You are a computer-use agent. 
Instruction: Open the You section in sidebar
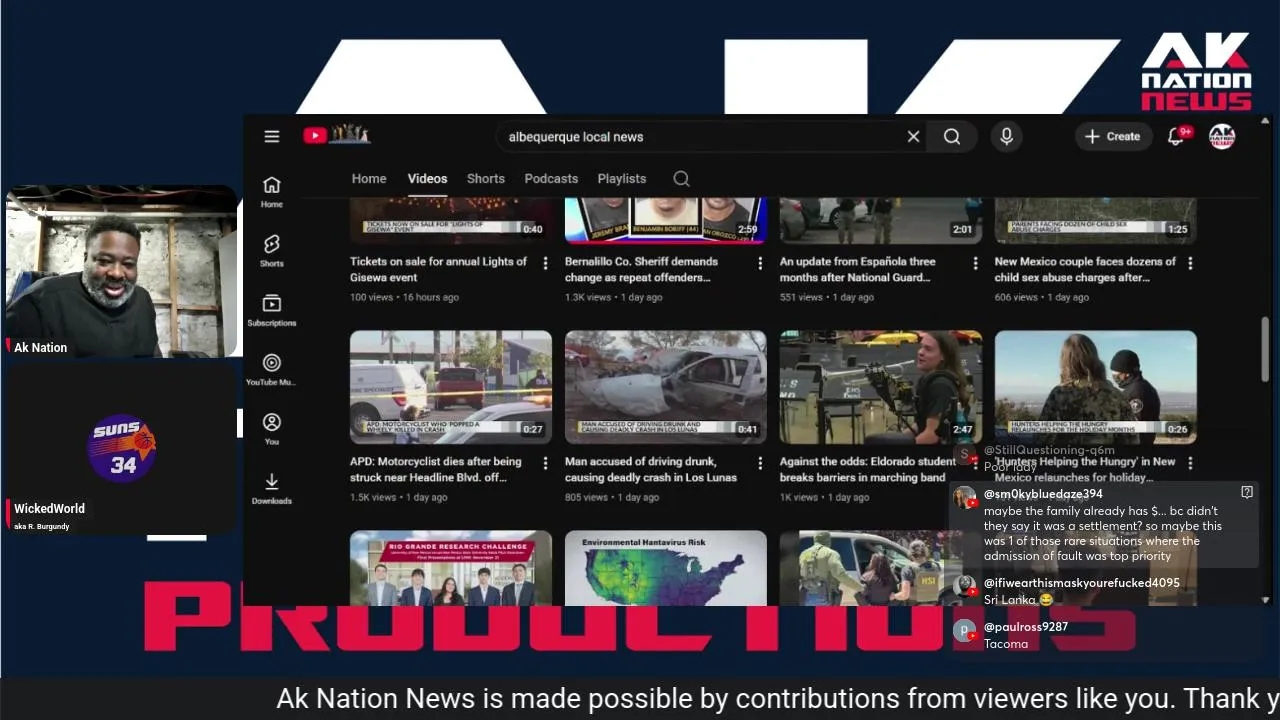pyautogui.click(x=272, y=429)
